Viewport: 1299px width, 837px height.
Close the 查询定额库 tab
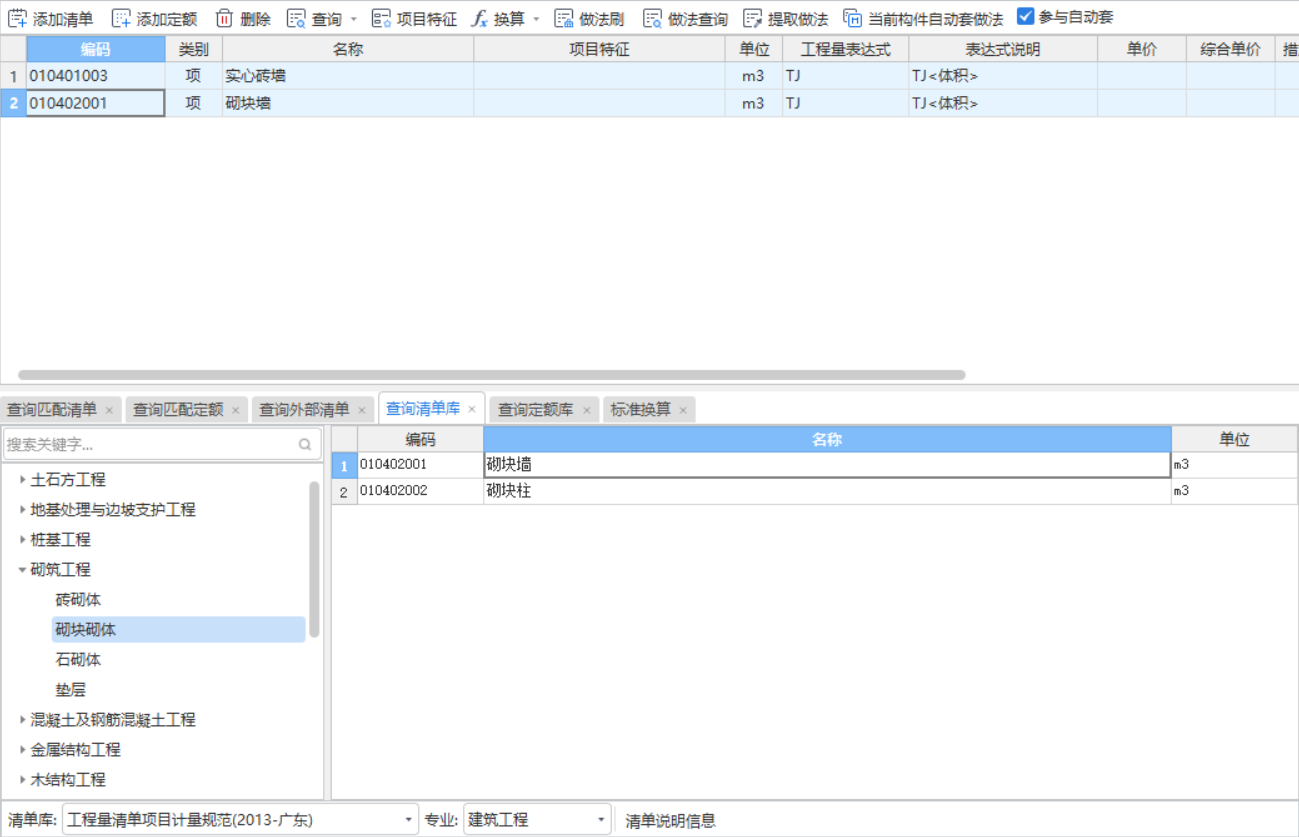tap(587, 410)
